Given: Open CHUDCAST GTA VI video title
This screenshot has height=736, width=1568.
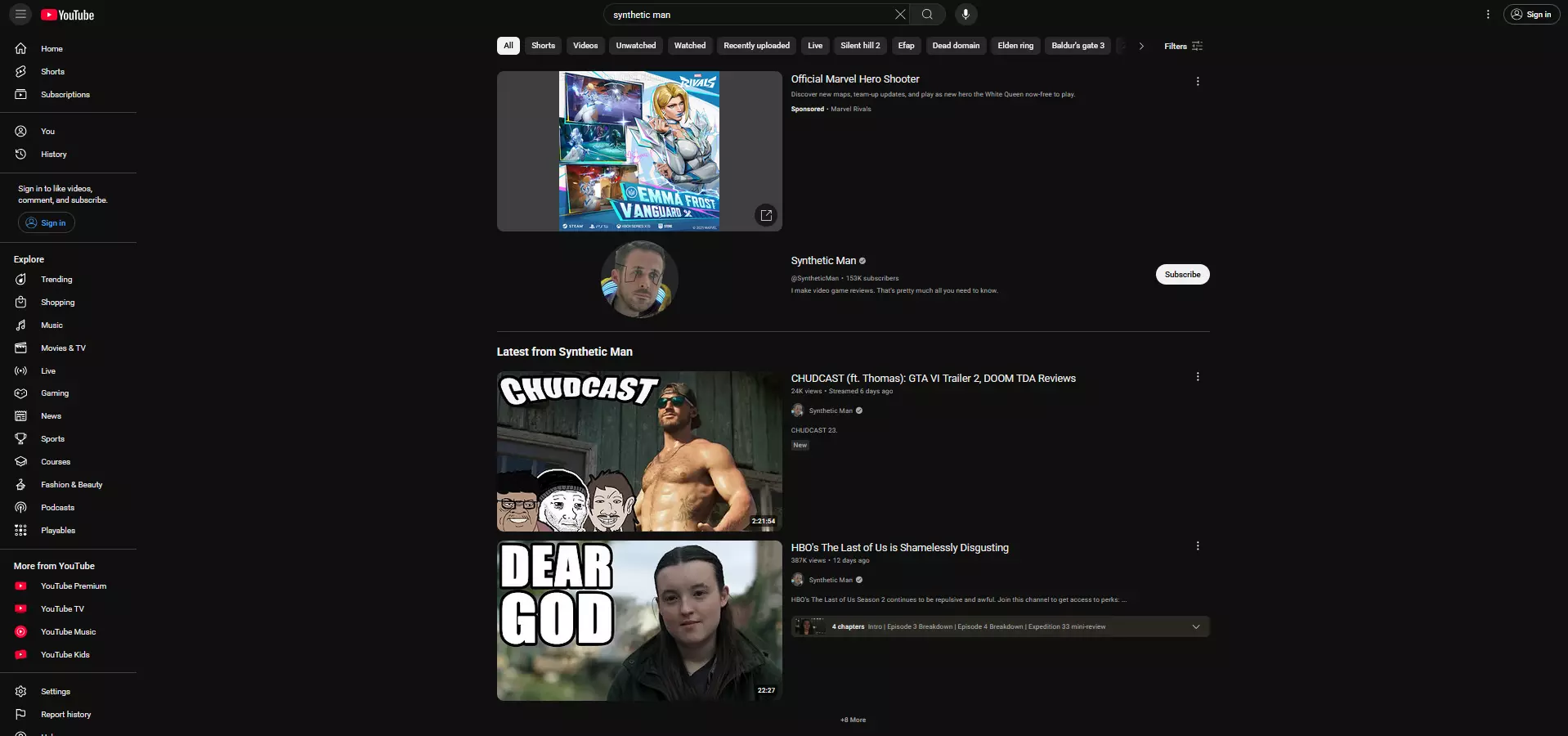Looking at the screenshot, I should tap(933, 379).
